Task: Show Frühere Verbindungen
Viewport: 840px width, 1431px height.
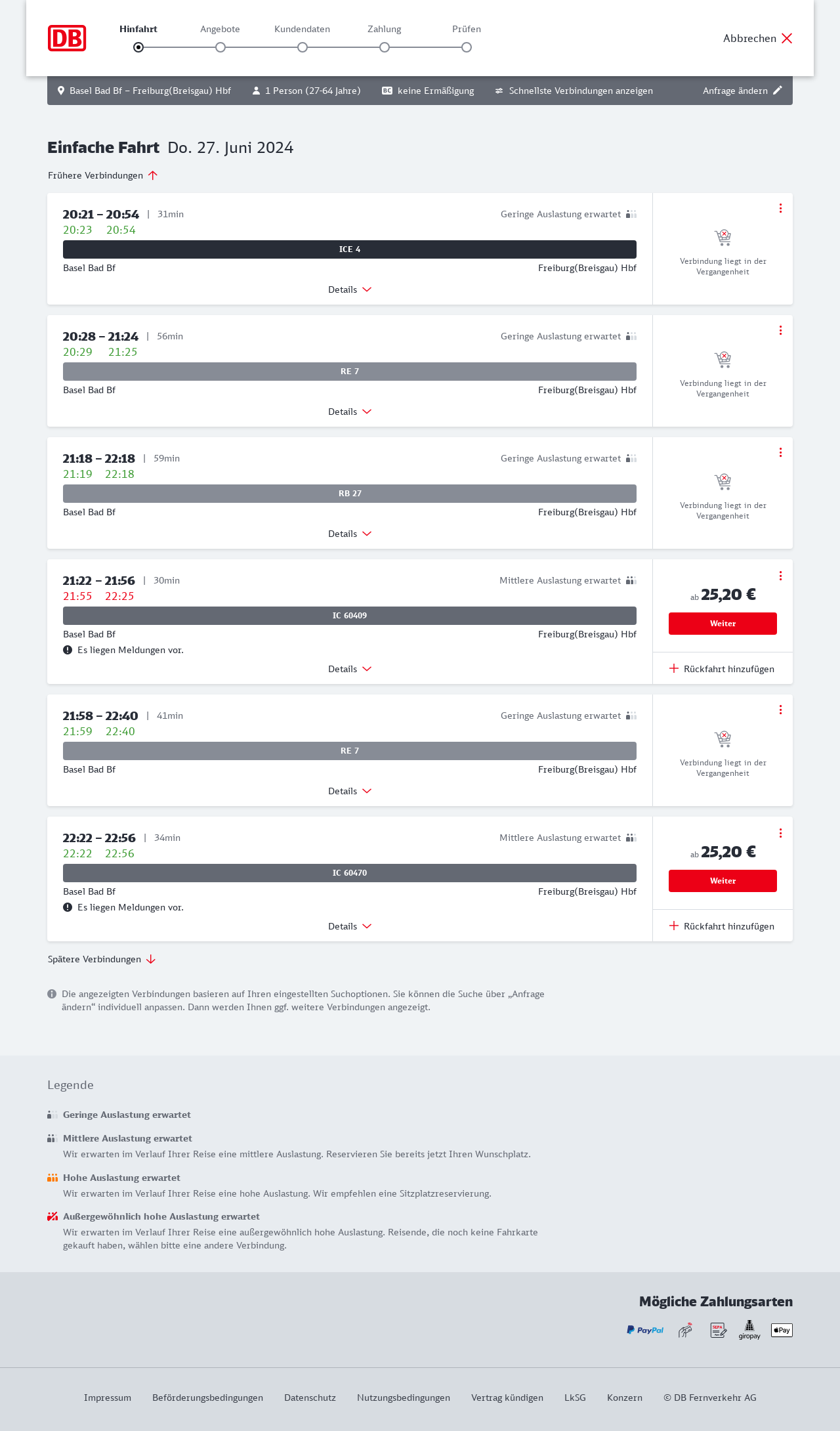Action: click(x=103, y=175)
